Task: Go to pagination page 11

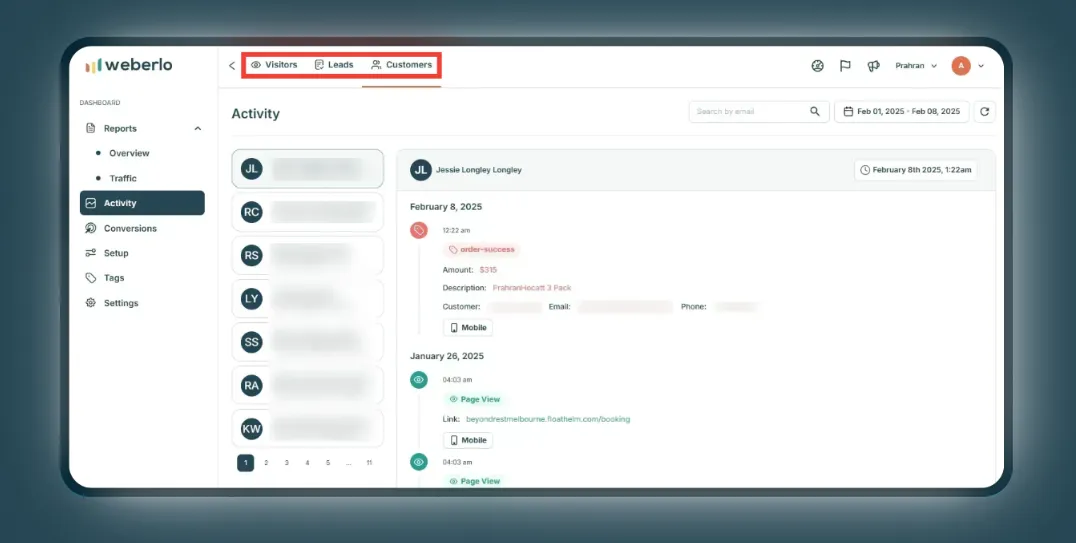Action: [x=369, y=463]
